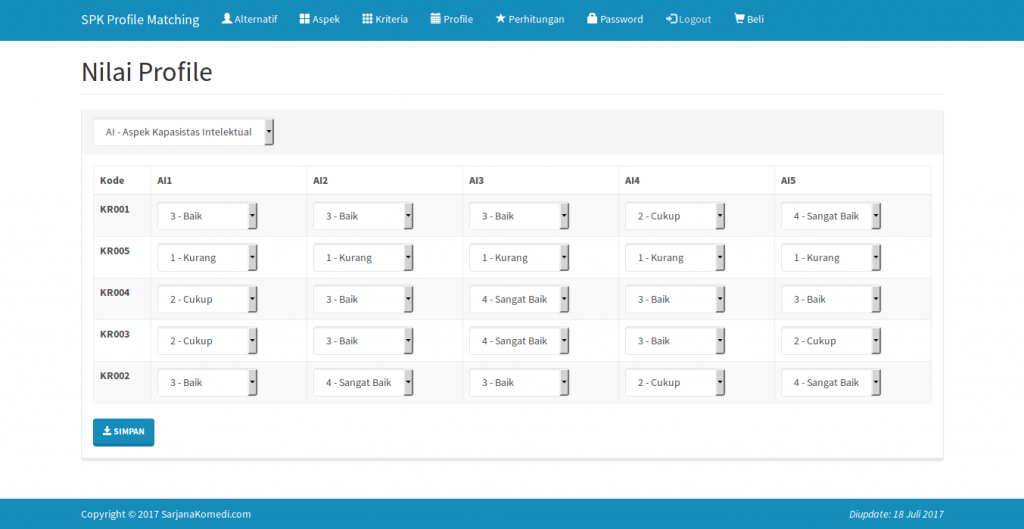Click the sign-out icon beside Logout

[x=672, y=19]
